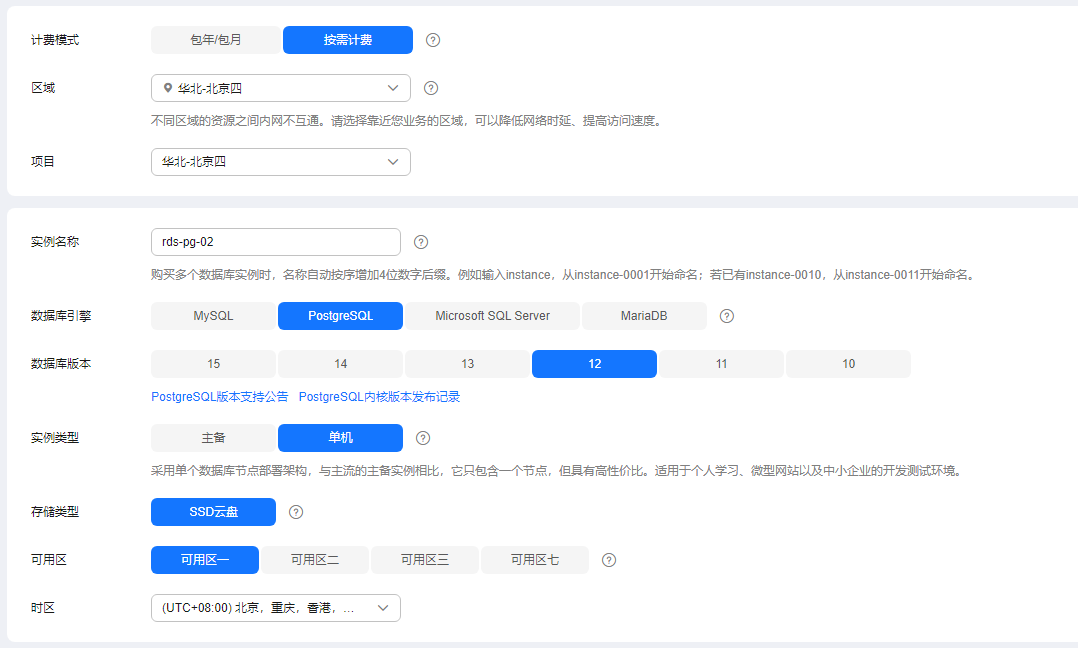
Task: Open PostgreSQL内核版本发布记录 link
Action: coord(380,396)
